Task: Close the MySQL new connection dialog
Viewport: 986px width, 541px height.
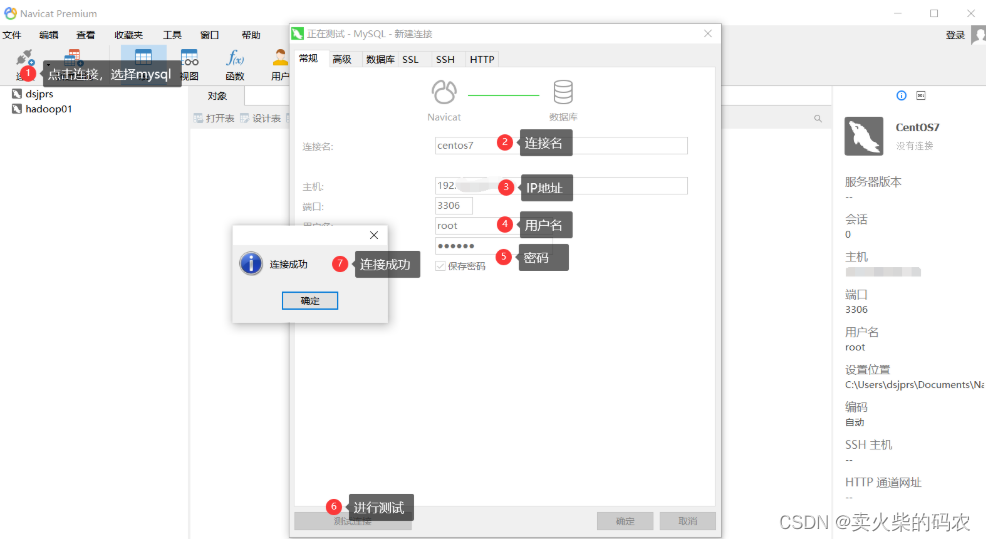Action: pyautogui.click(x=708, y=33)
